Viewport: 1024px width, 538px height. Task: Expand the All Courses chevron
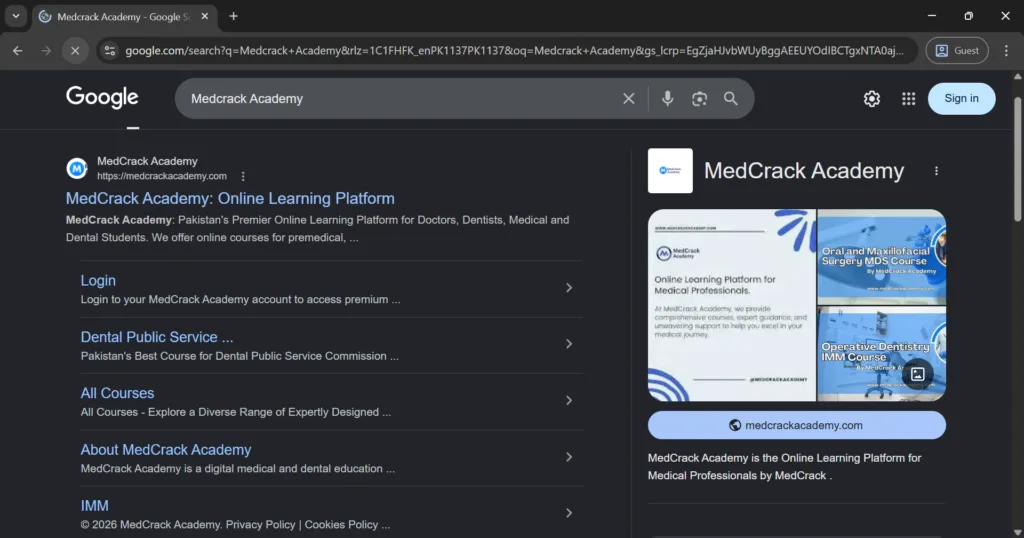pyautogui.click(x=569, y=400)
